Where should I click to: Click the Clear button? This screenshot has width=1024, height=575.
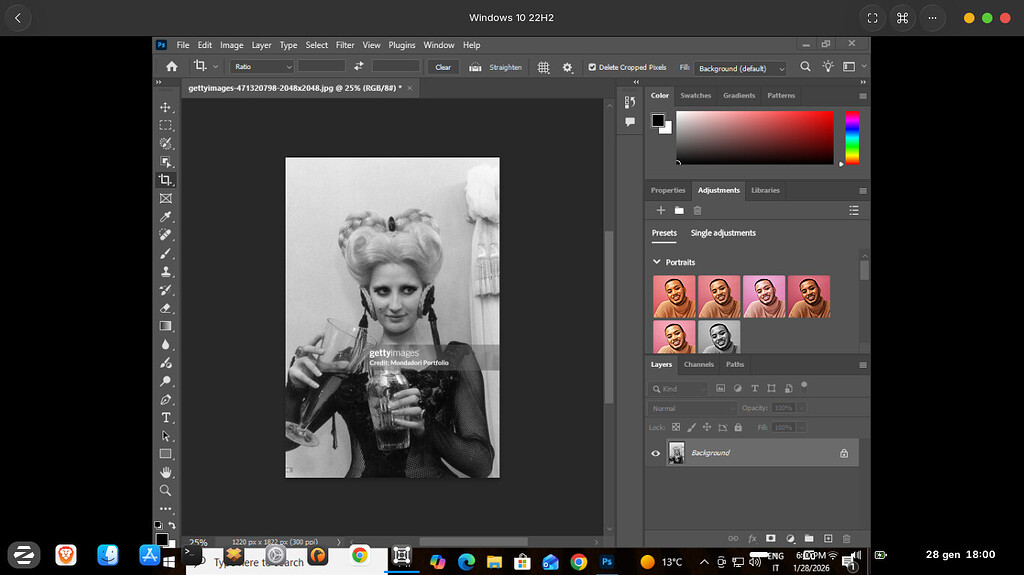[x=443, y=67]
